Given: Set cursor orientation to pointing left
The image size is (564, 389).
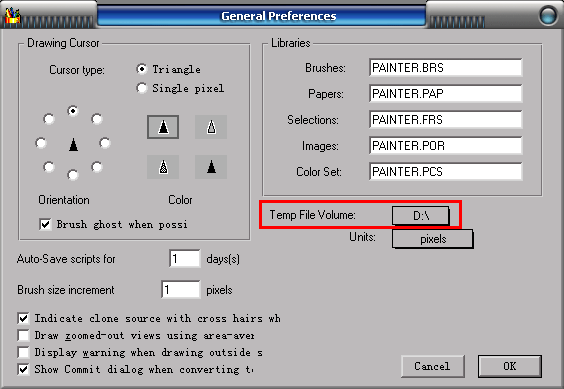Looking at the screenshot, I should (41, 143).
